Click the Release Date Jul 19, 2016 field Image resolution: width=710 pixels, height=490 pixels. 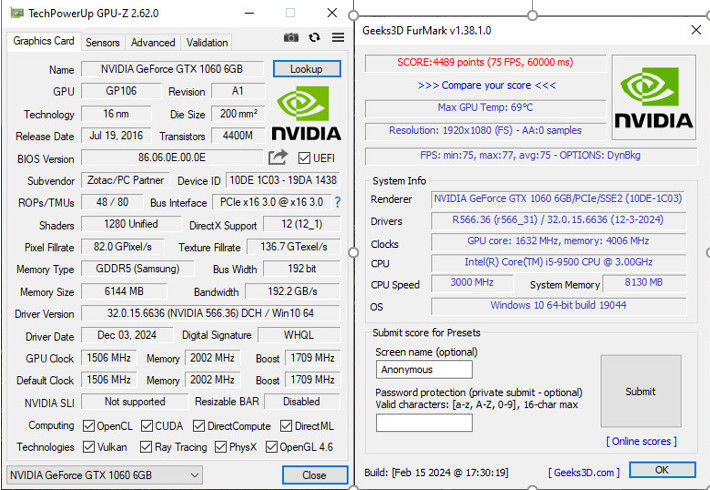116,135
